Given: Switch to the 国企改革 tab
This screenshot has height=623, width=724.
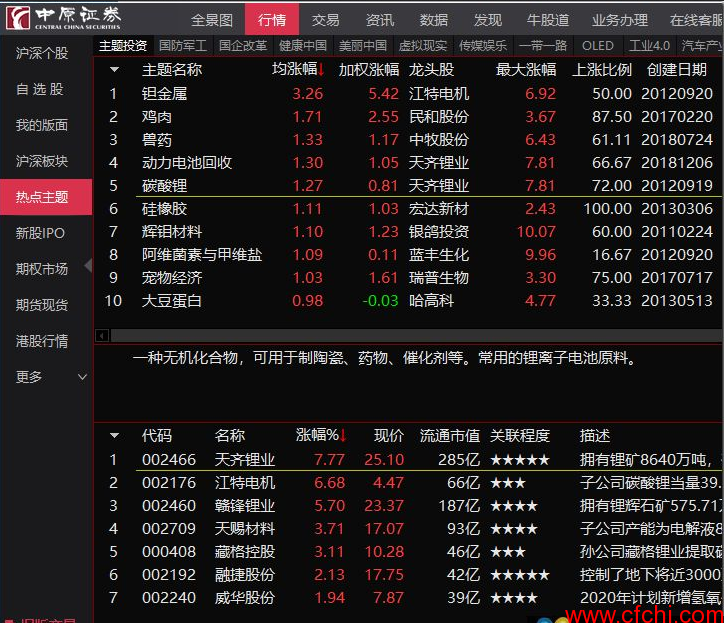Looking at the screenshot, I should [243, 46].
